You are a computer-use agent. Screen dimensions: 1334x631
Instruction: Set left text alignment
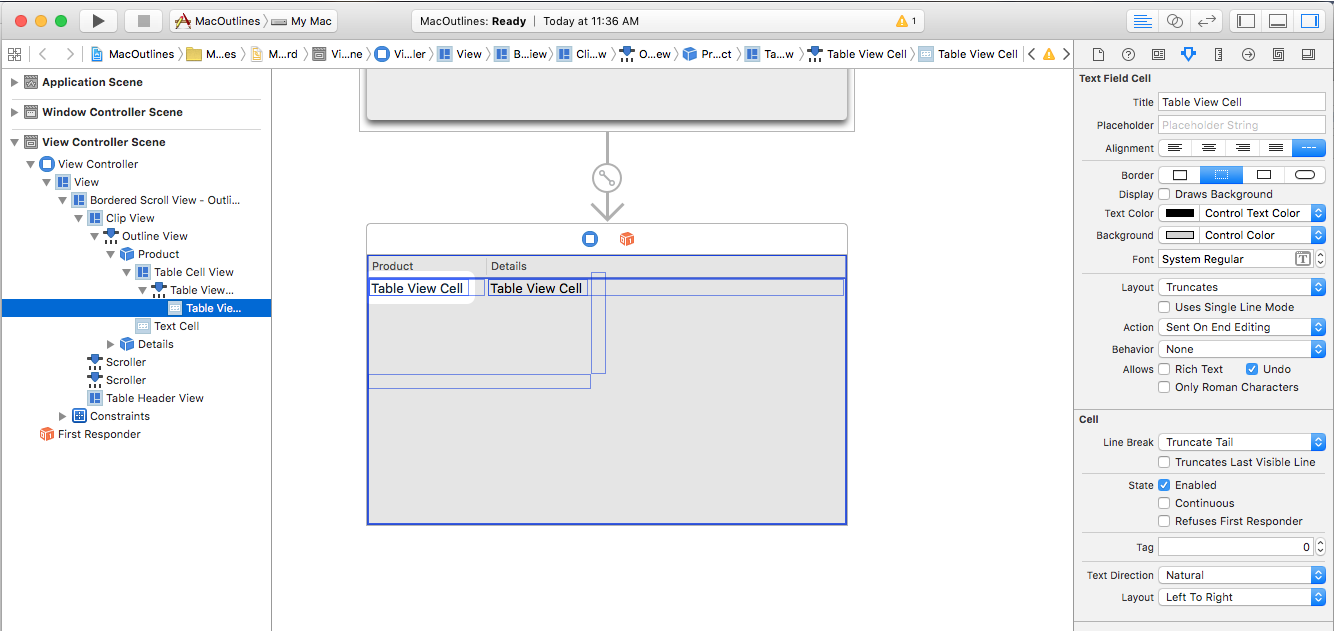coord(1175,148)
